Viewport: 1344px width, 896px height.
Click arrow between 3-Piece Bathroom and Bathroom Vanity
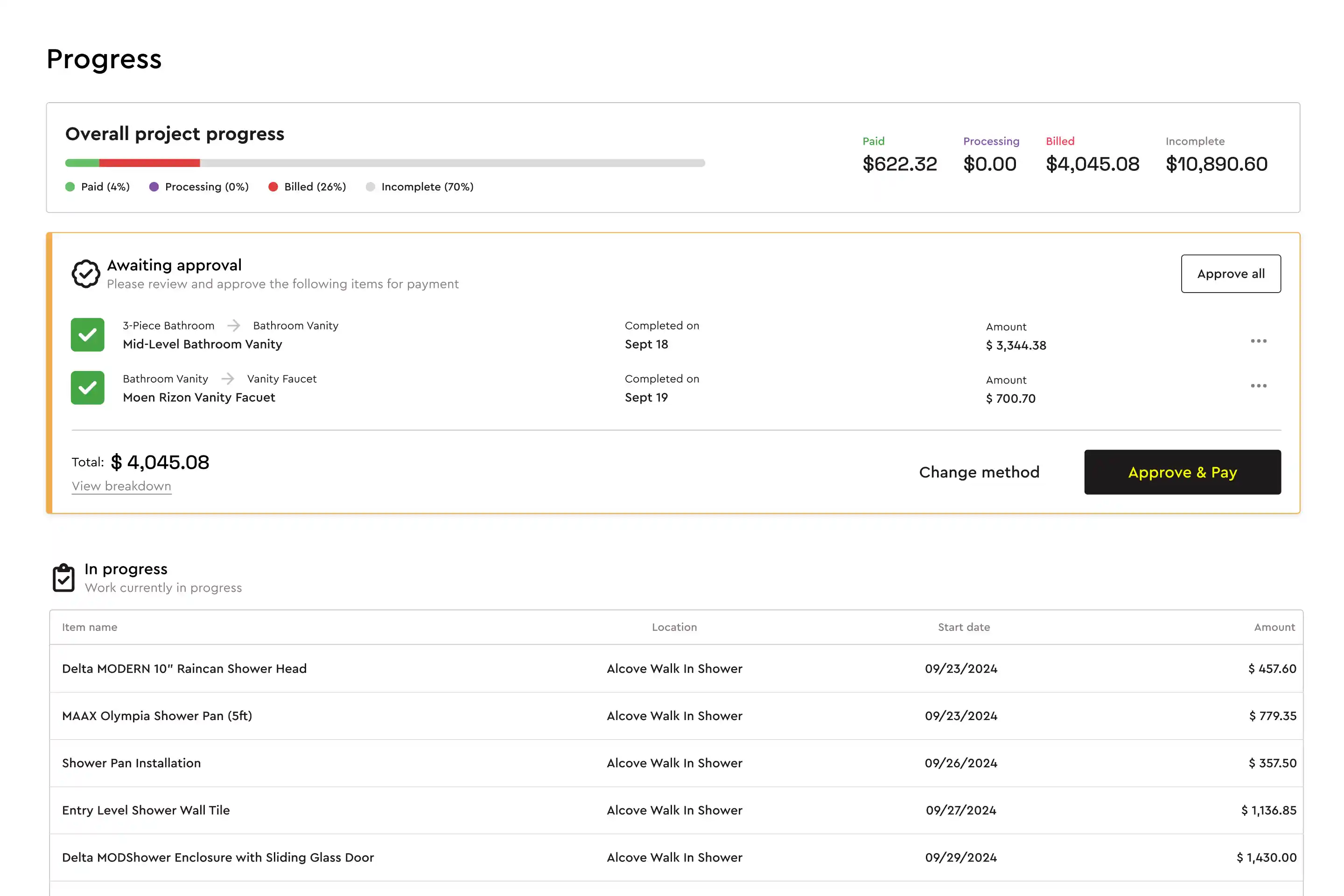tap(234, 326)
